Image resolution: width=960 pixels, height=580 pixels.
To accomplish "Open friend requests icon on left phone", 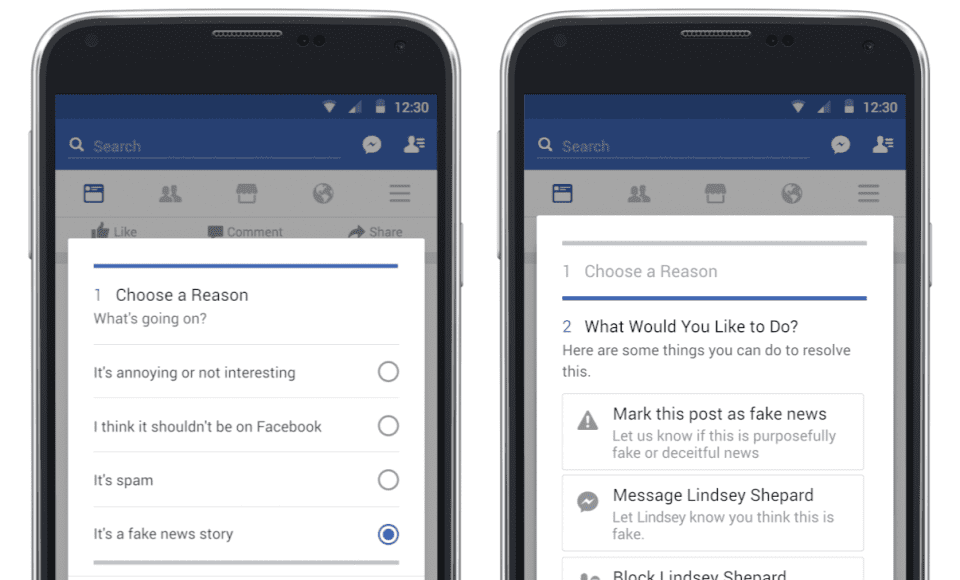I will pos(414,144).
